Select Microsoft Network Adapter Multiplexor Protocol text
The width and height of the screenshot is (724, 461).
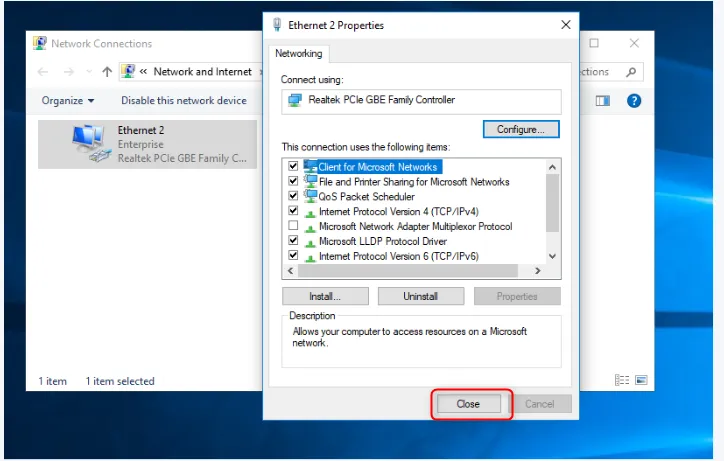point(416,226)
